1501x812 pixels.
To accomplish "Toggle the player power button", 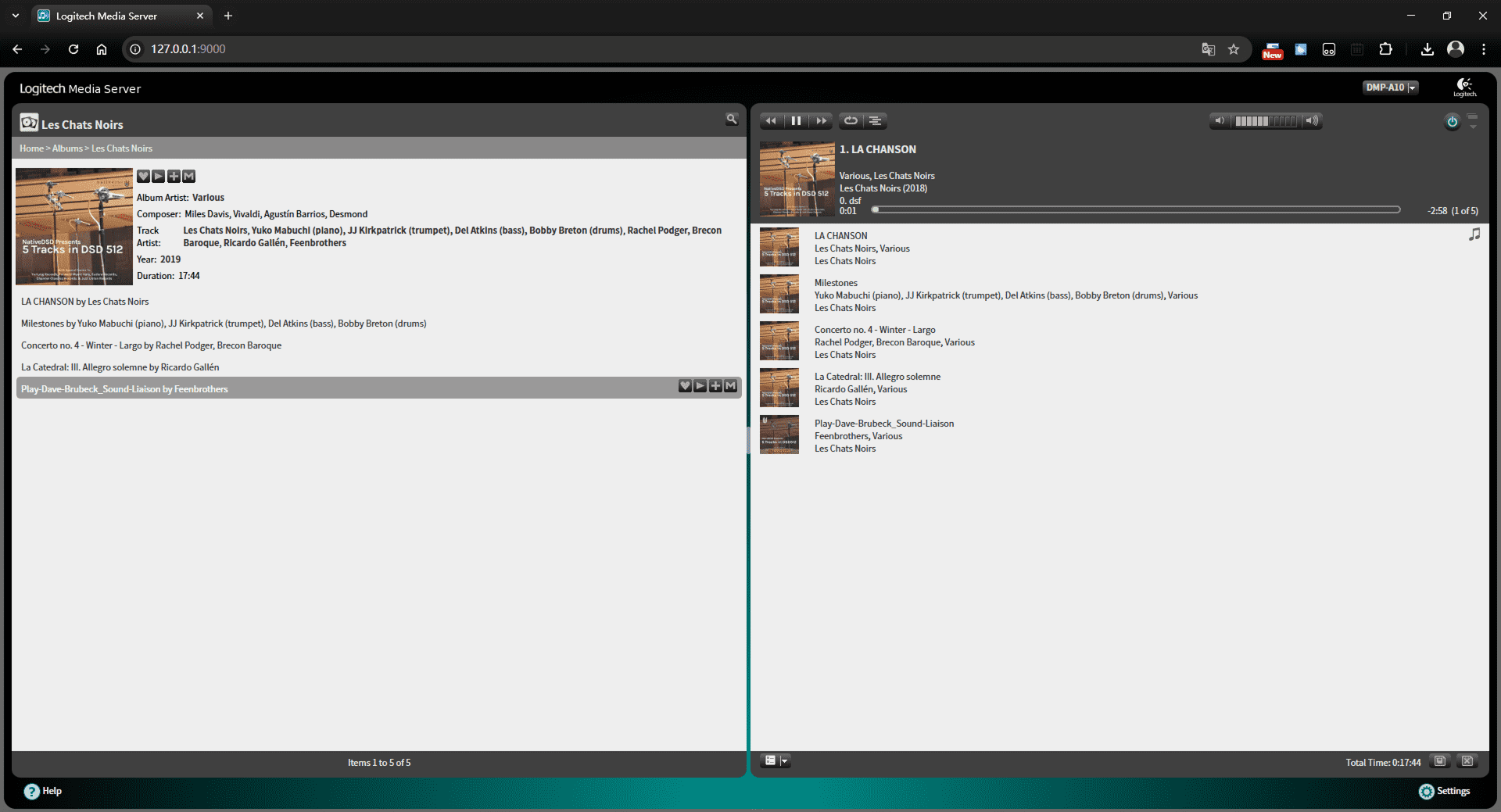I will tap(1452, 122).
